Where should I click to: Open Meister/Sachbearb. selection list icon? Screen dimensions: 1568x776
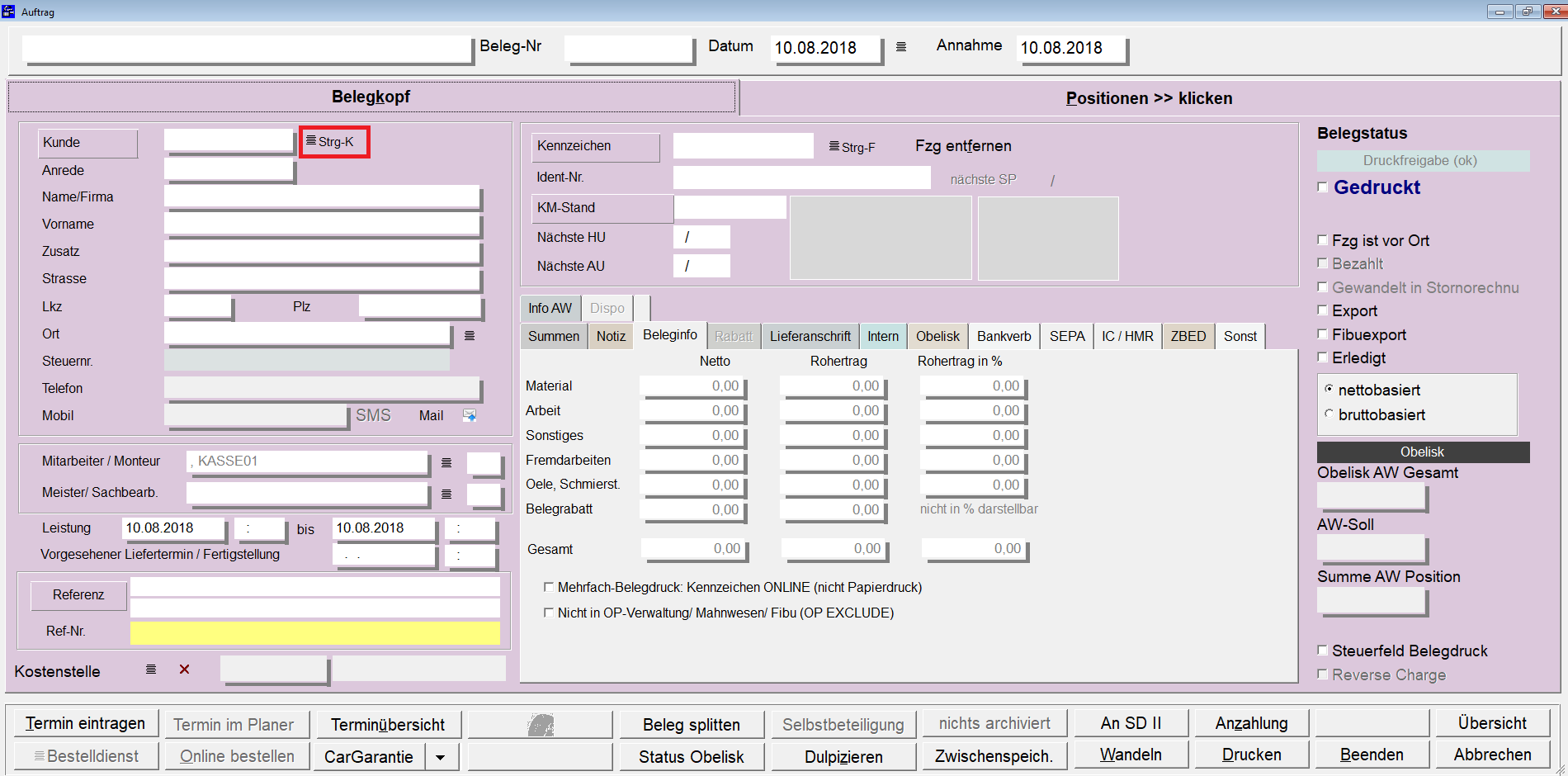(x=446, y=494)
